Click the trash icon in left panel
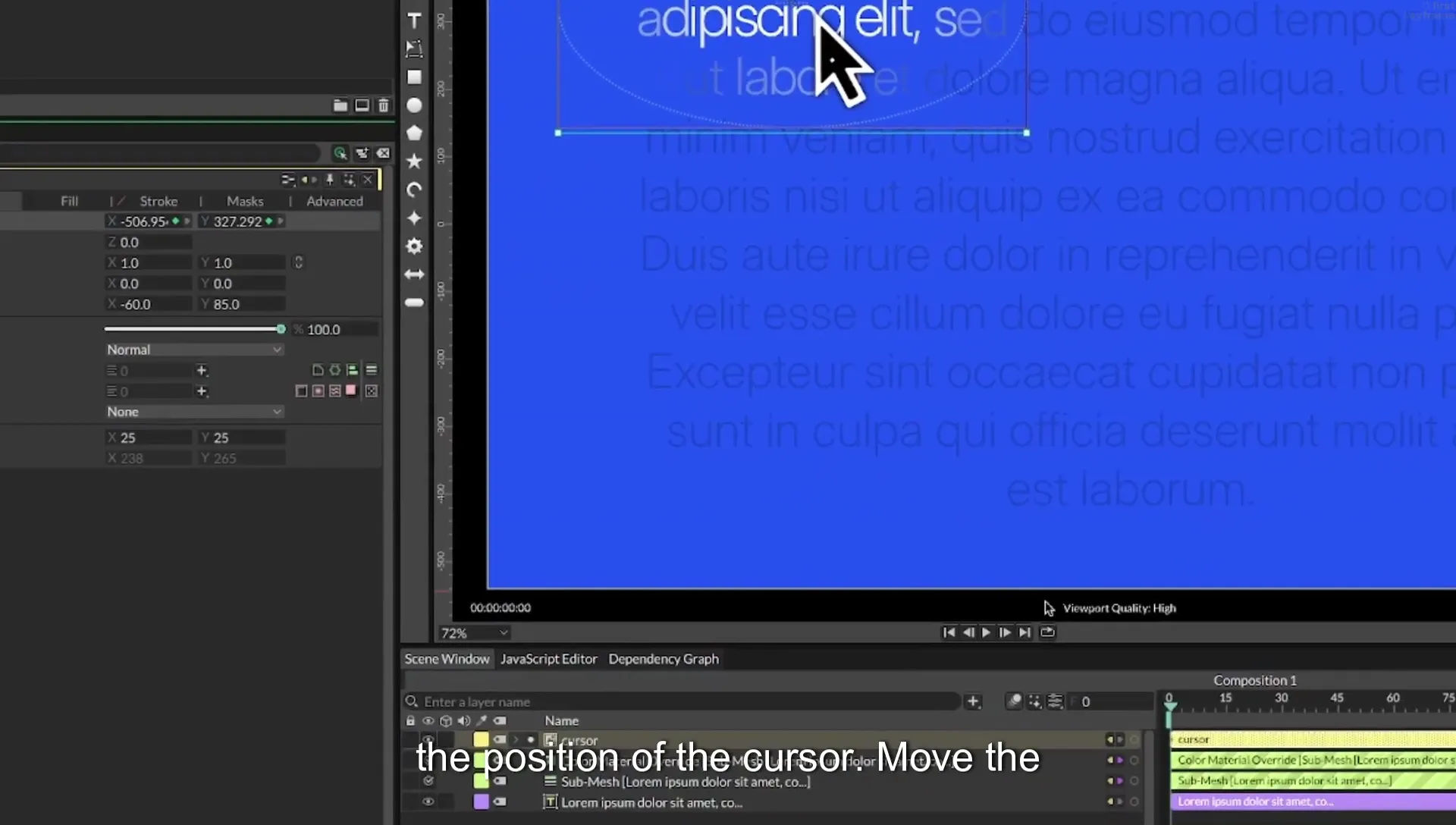 384,105
